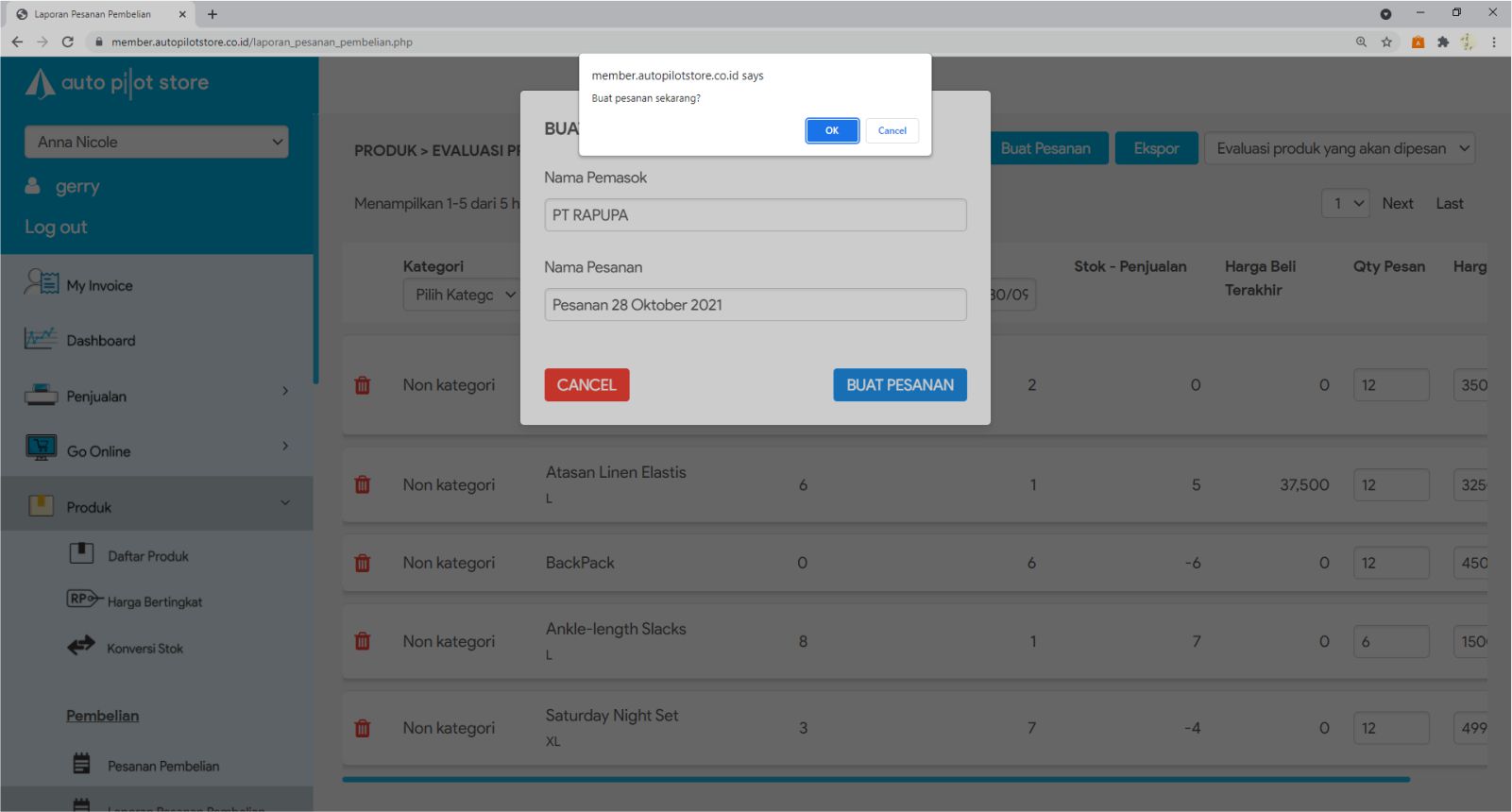Open Daftar Produk box icon

click(81, 554)
